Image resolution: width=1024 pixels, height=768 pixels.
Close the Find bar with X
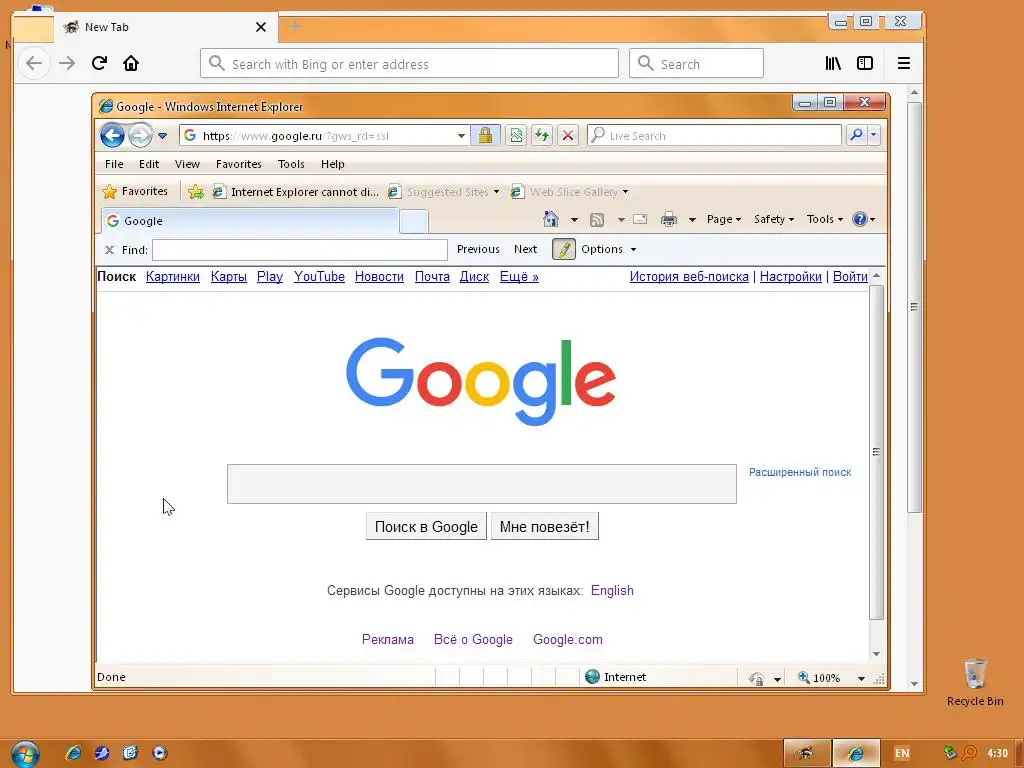[x=109, y=249]
